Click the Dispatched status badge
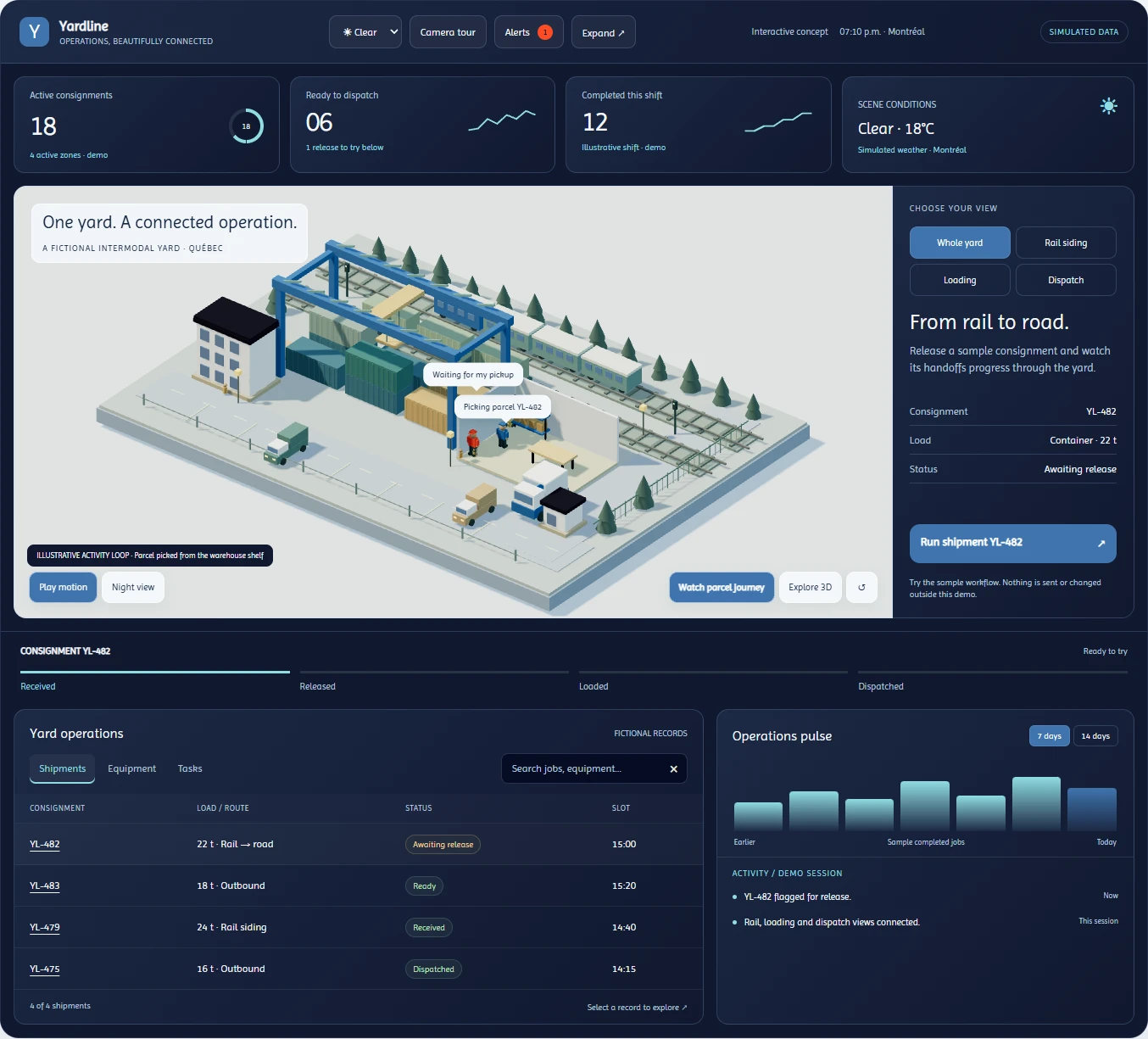Screen dimensions: 1148x1039 (433, 969)
